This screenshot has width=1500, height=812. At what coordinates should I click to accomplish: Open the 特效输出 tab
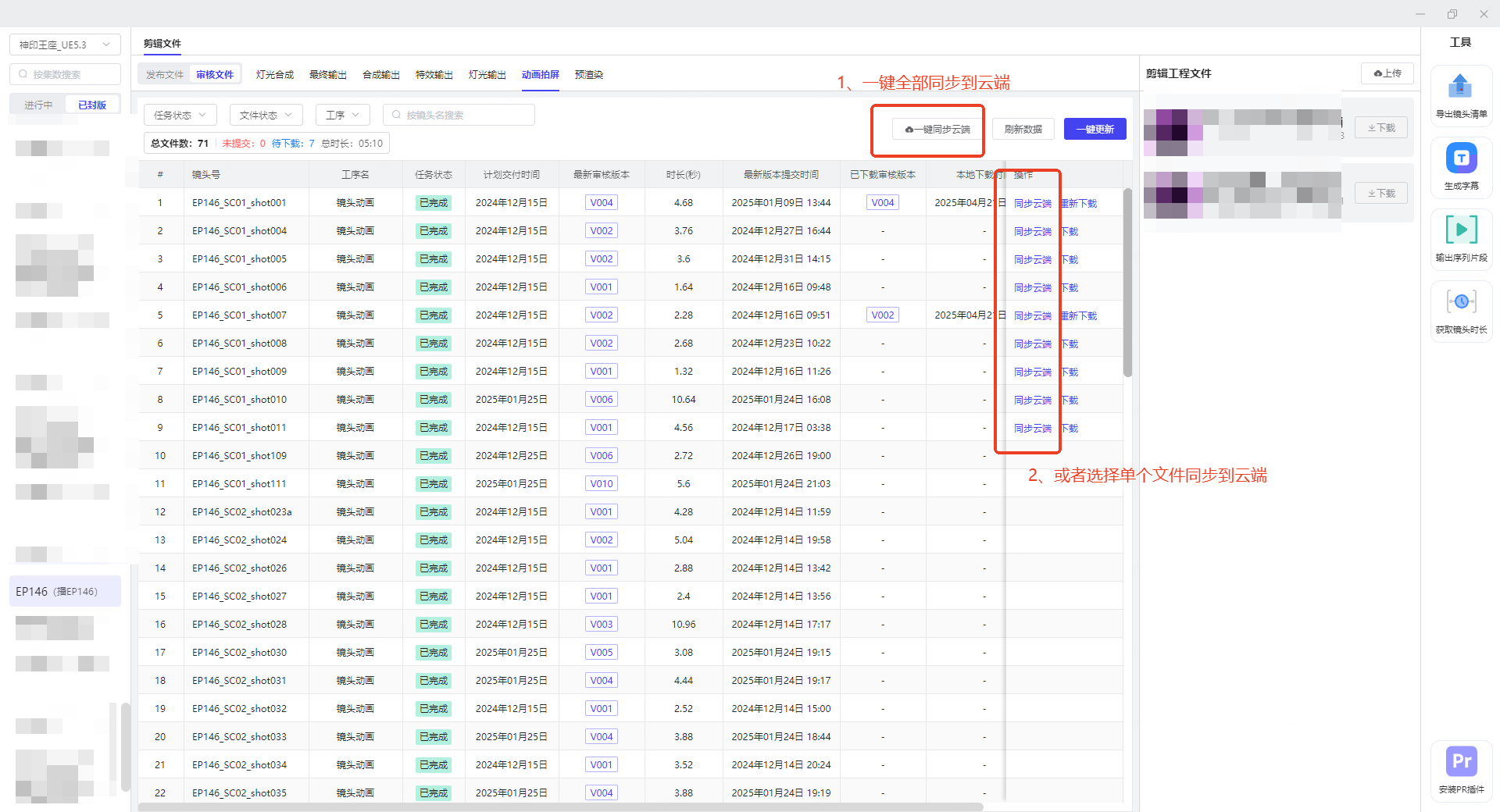pos(434,75)
